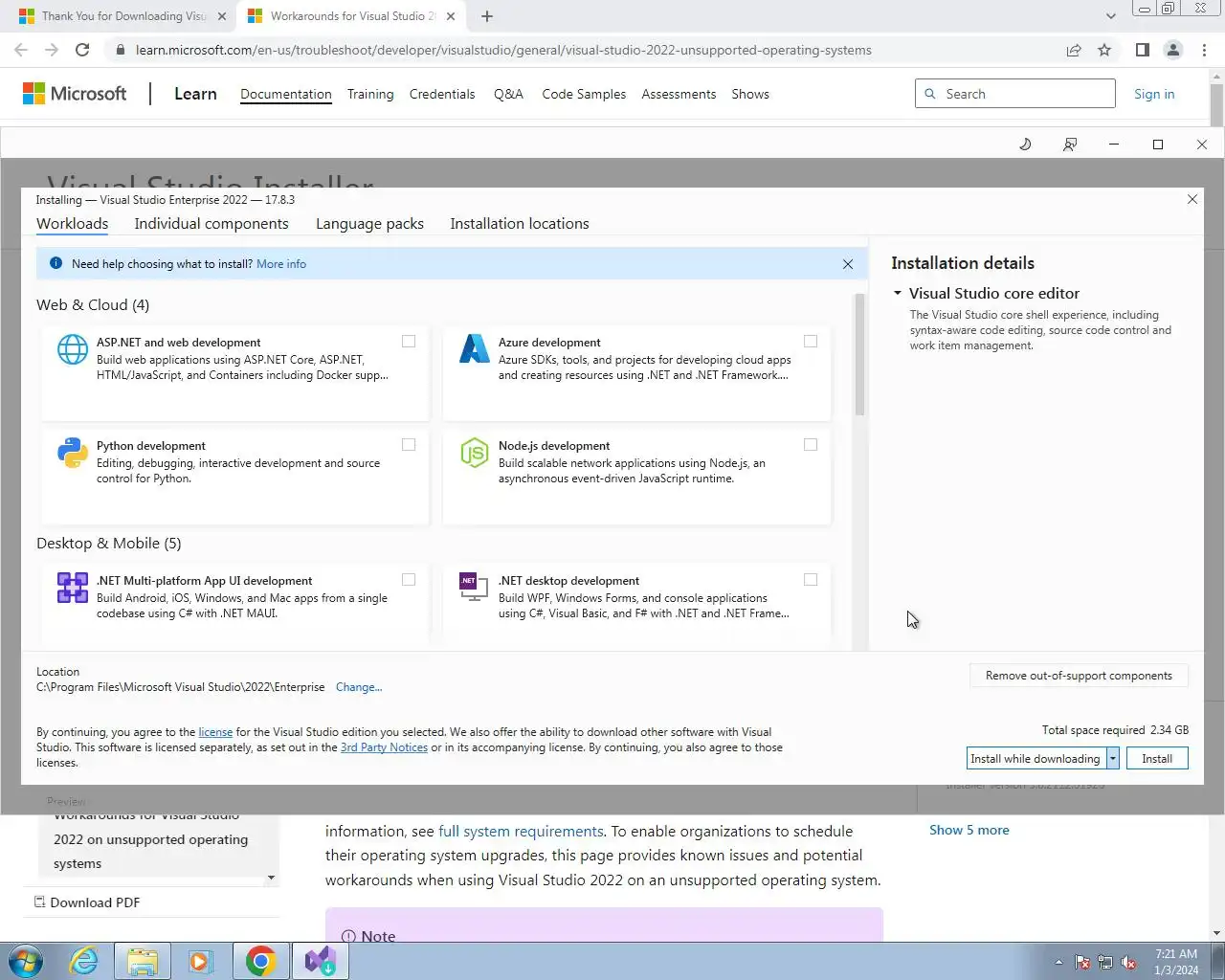Check the .NET desktop development workload
Image resolution: width=1225 pixels, height=980 pixels.
point(811,580)
